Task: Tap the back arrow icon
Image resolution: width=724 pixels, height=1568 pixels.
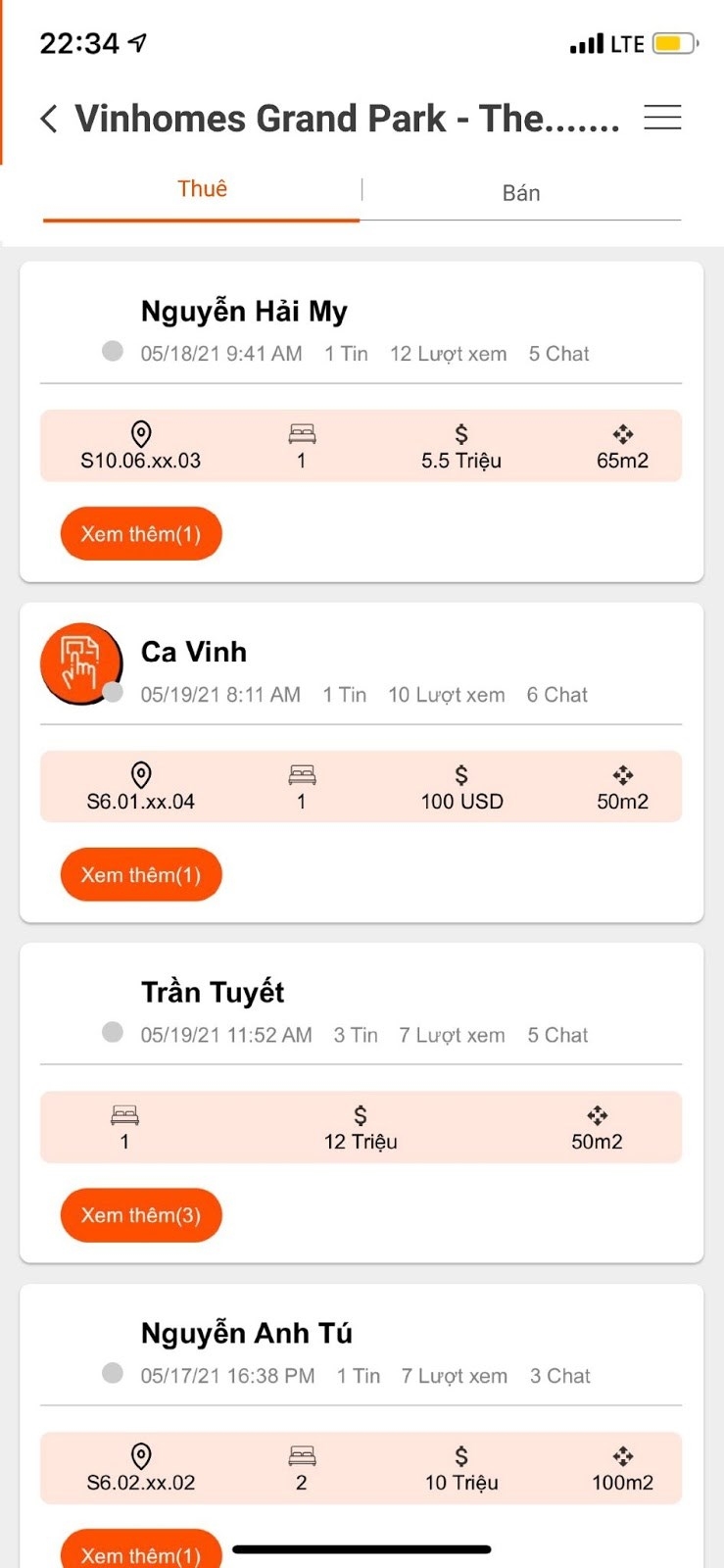Action: (x=49, y=119)
